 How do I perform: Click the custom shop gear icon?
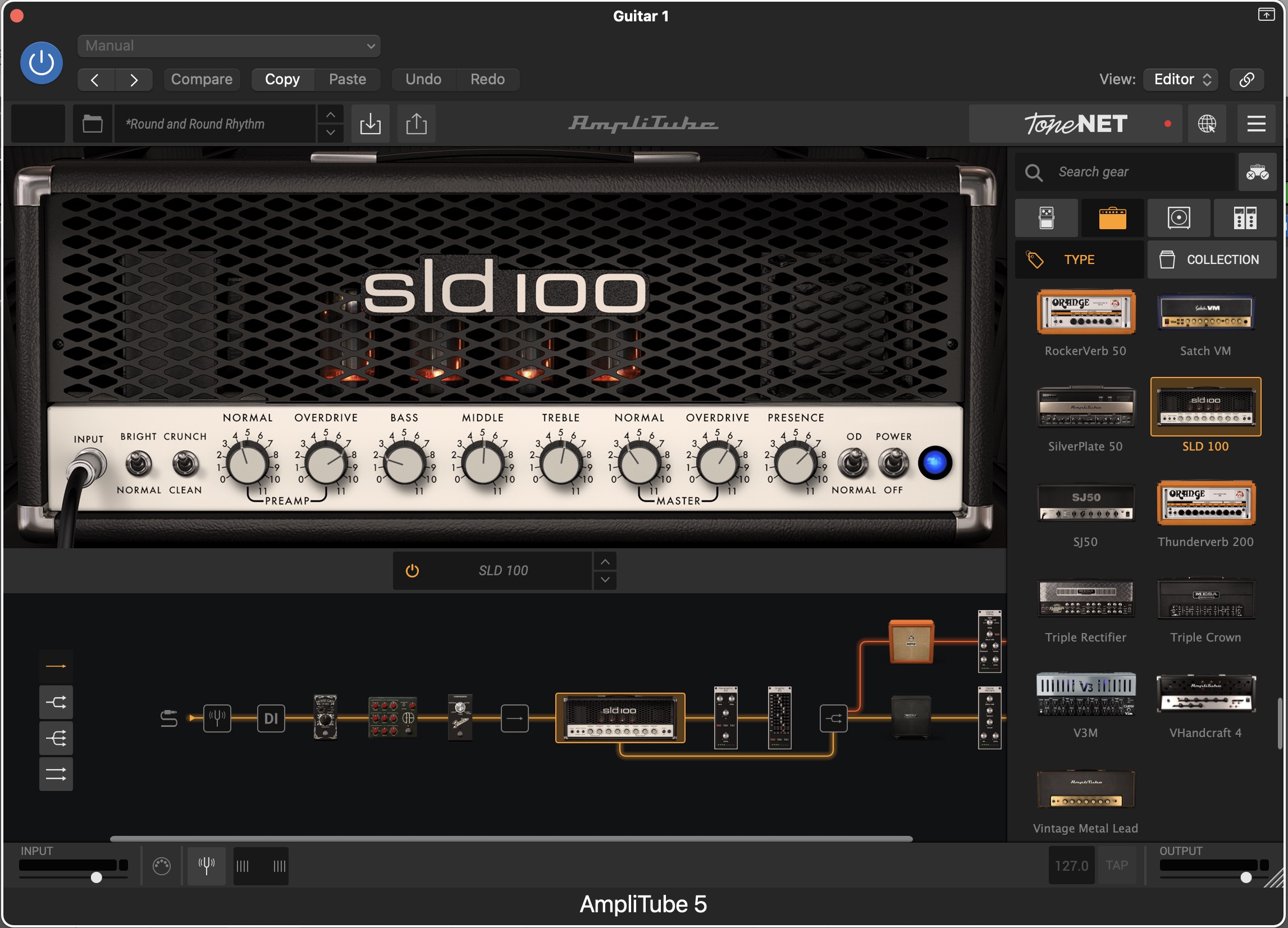tap(1257, 172)
